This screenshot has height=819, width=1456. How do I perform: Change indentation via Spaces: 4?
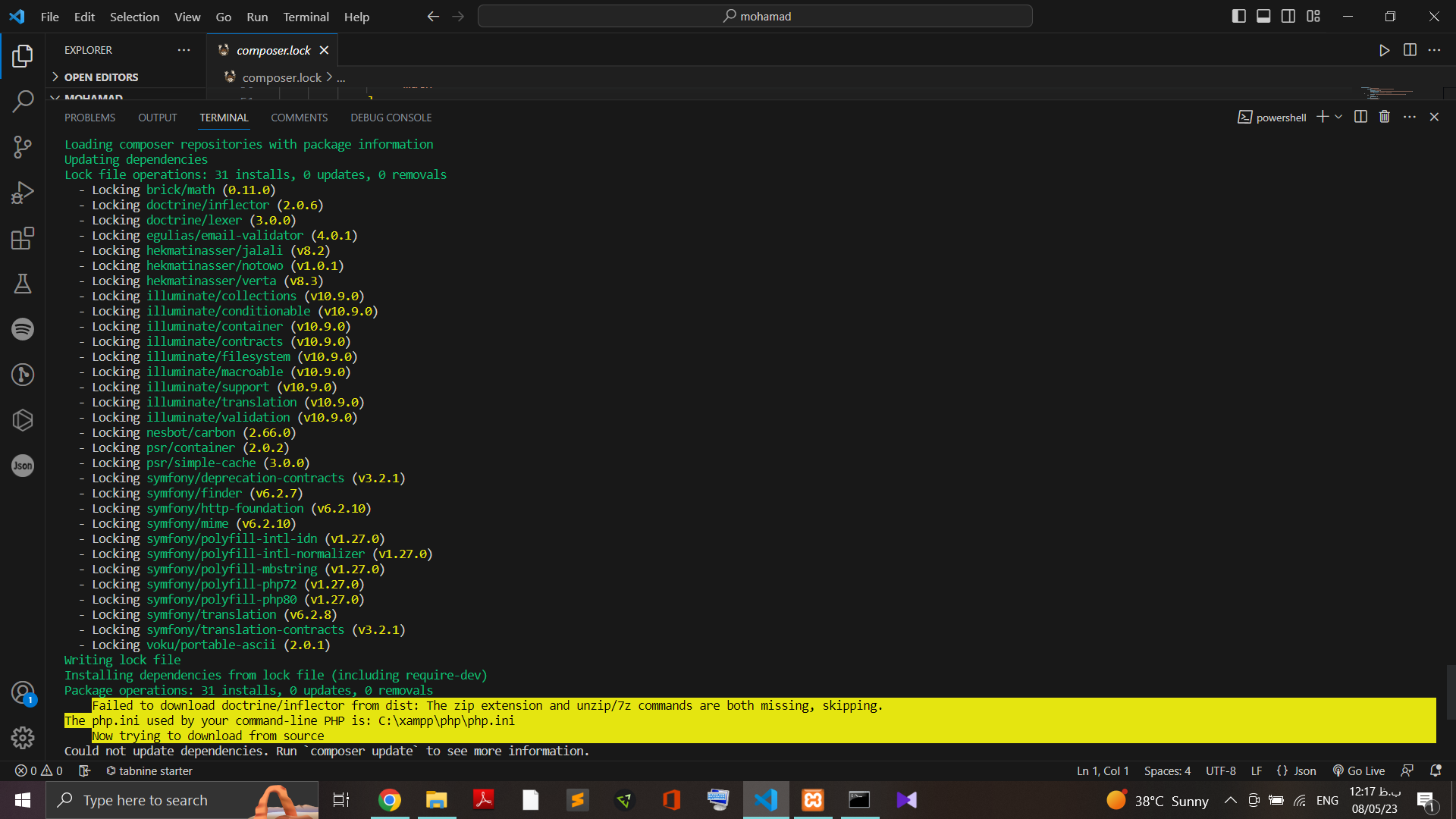click(1167, 770)
